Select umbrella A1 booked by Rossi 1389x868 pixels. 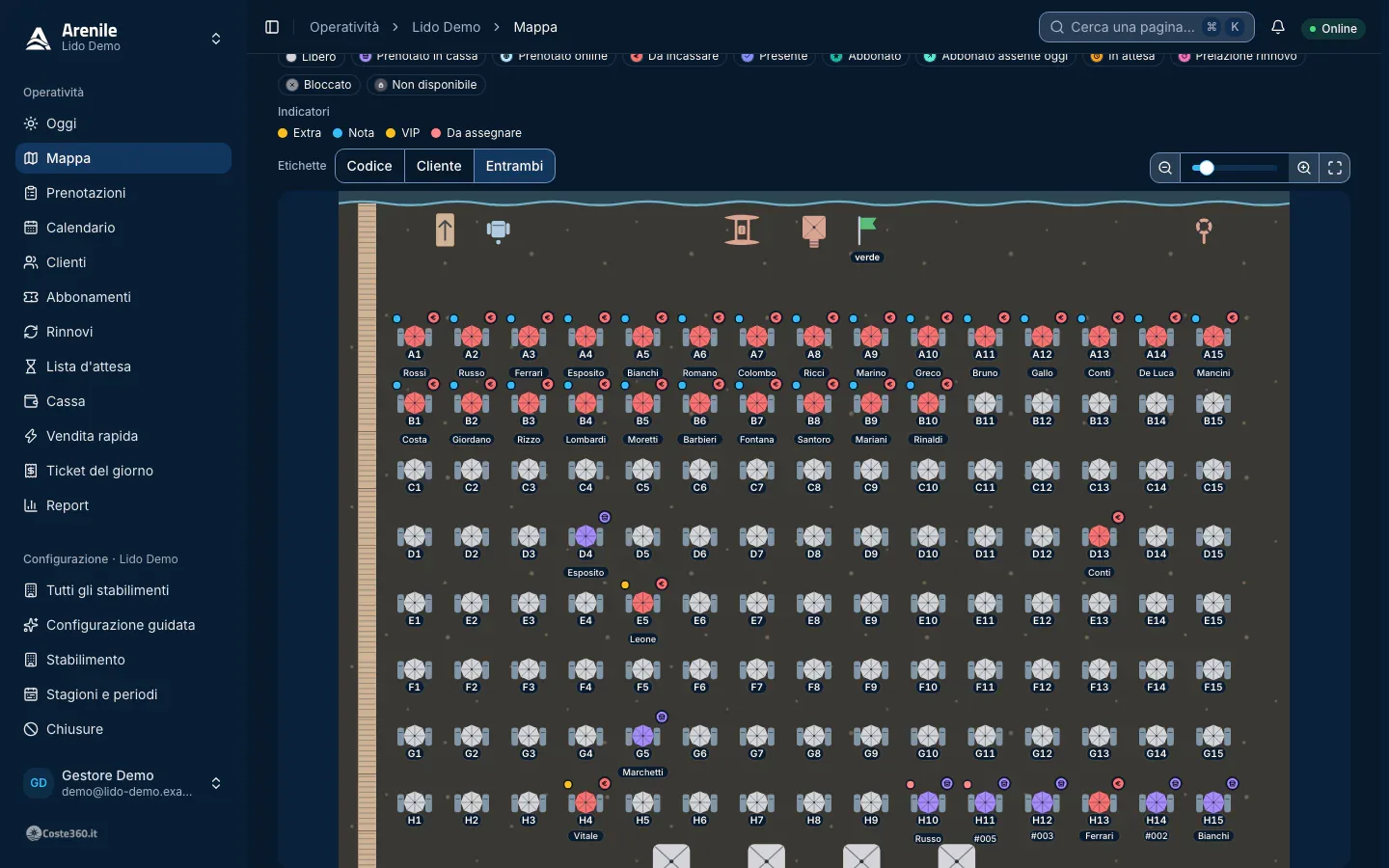tap(415, 338)
